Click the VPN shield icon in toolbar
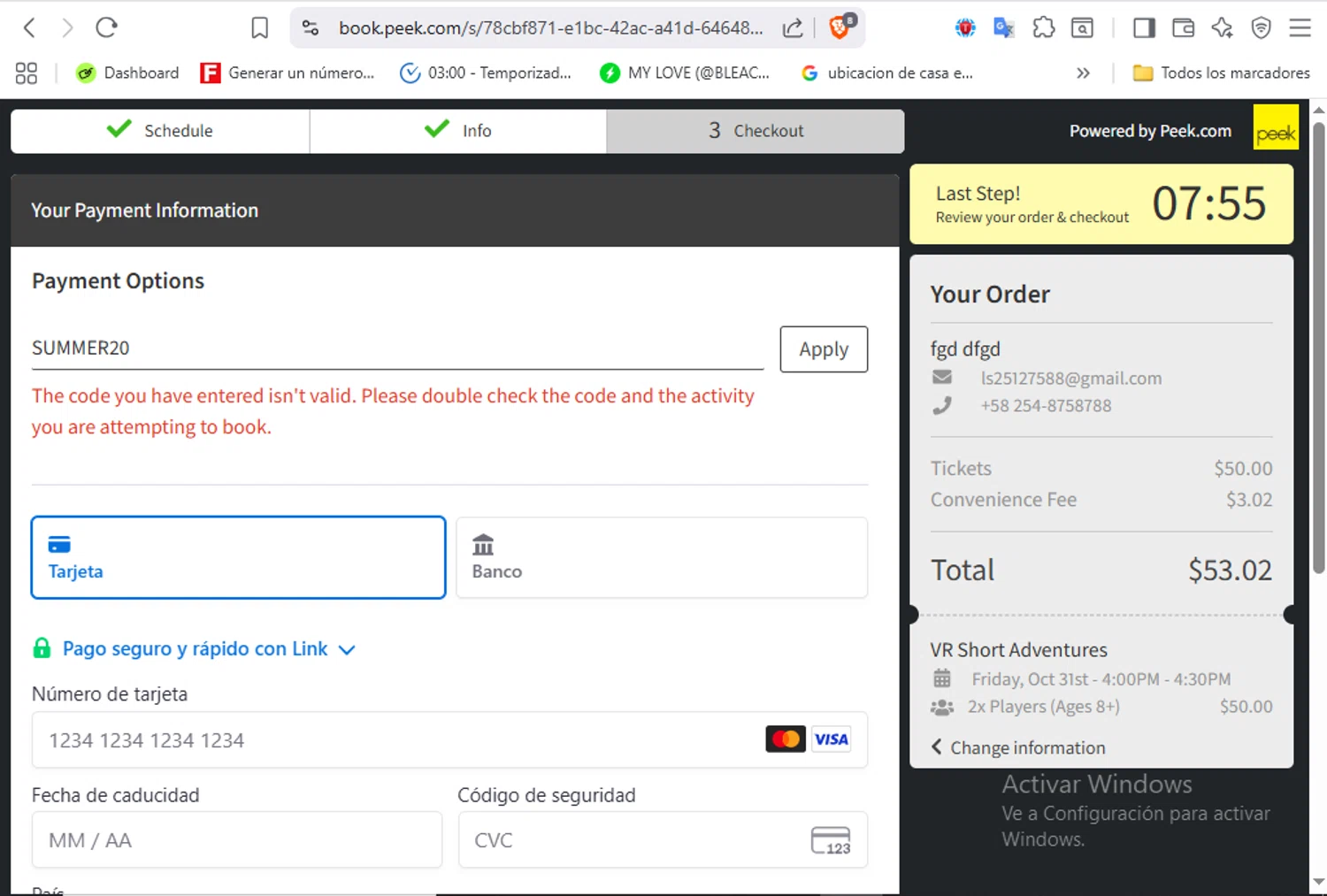The height and width of the screenshot is (896, 1327). 1261,28
